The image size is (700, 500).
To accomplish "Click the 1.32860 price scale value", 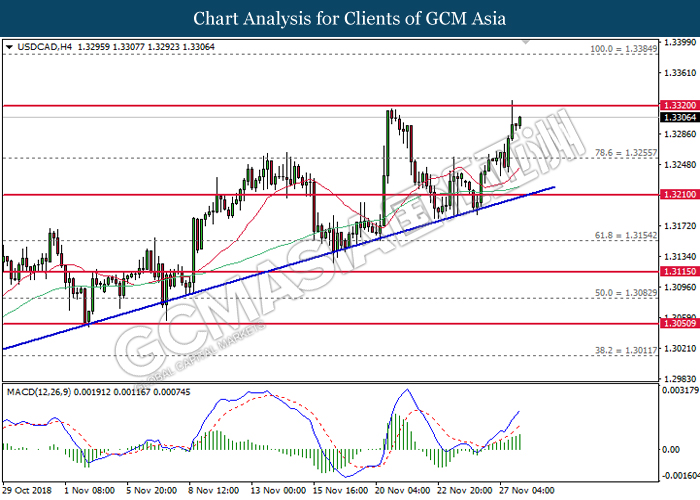I will pos(680,133).
